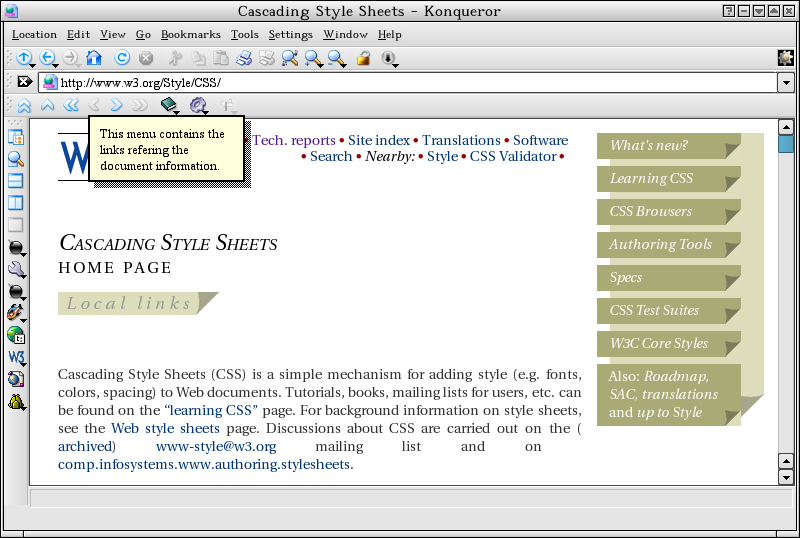Click the CSS Validator link
The width and height of the screenshot is (800, 538).
[x=512, y=156]
